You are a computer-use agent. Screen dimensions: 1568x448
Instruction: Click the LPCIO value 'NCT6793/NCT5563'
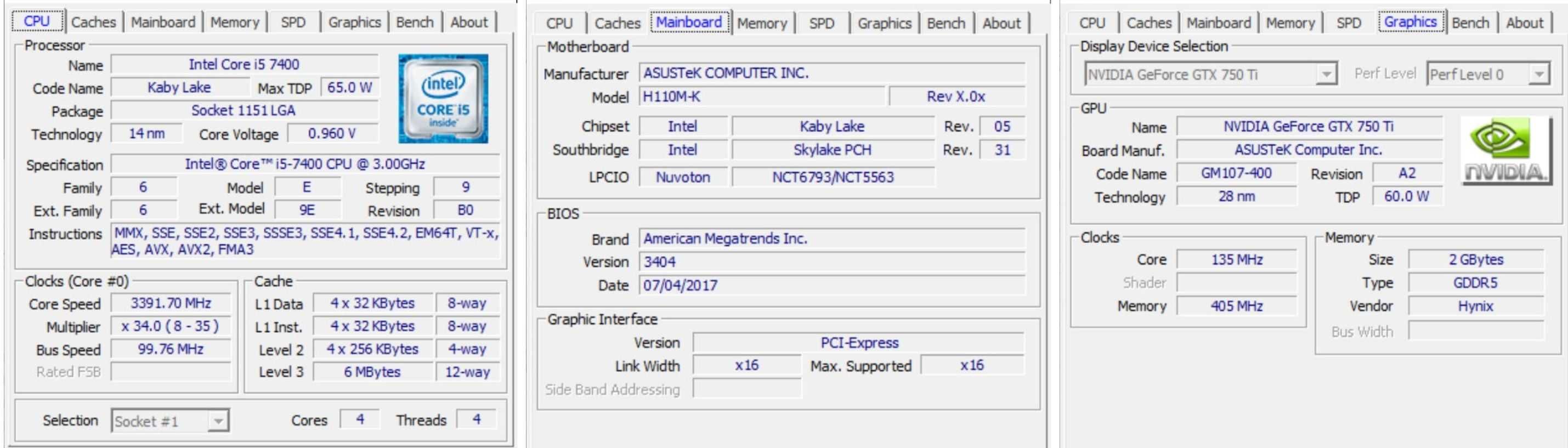(833, 177)
